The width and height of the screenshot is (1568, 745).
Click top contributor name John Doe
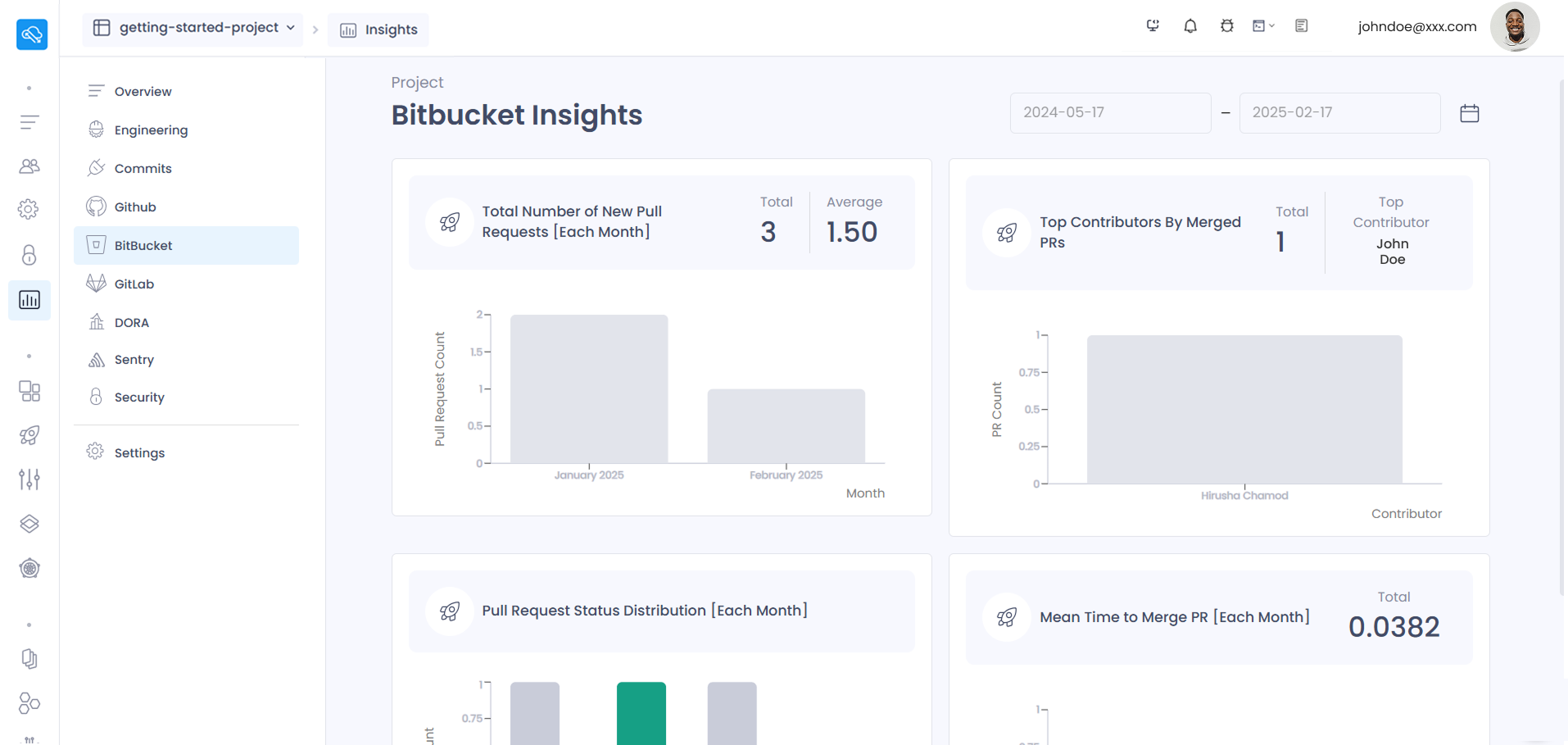click(x=1393, y=252)
